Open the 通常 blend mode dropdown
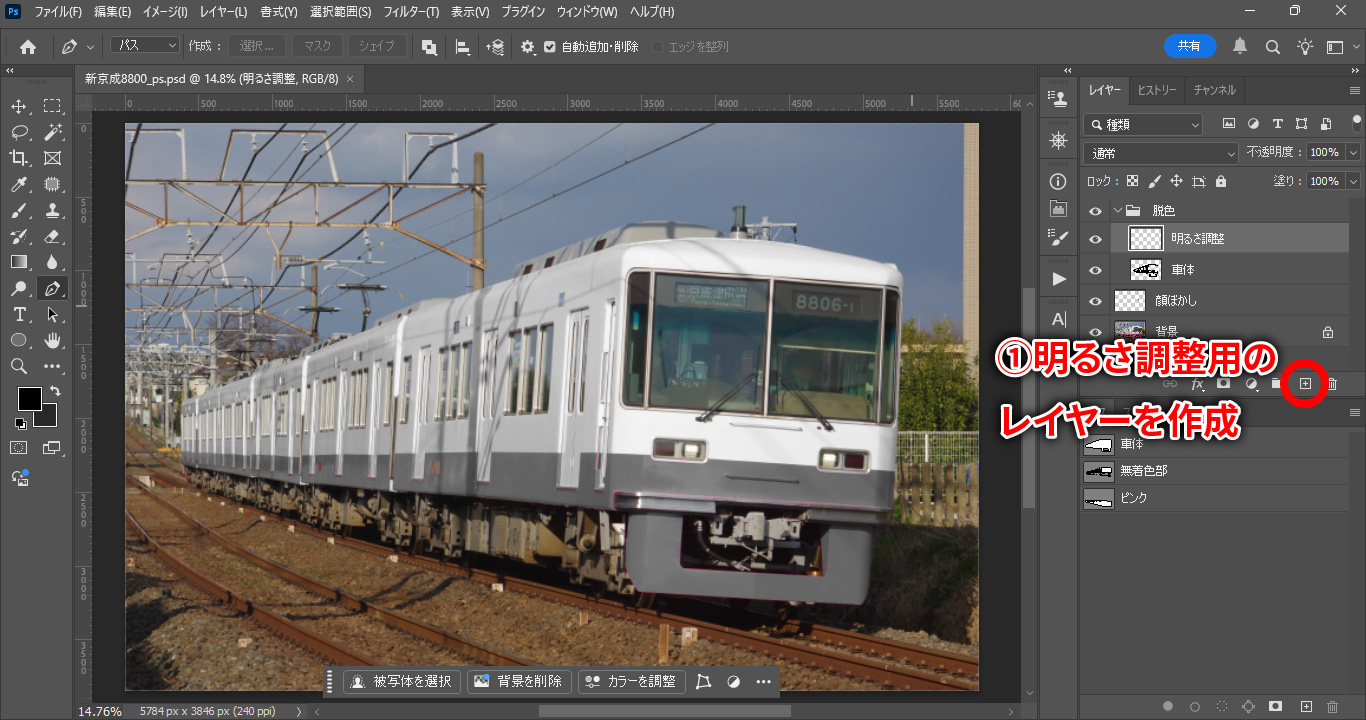Viewport: 1366px width, 720px height. [x=1161, y=153]
